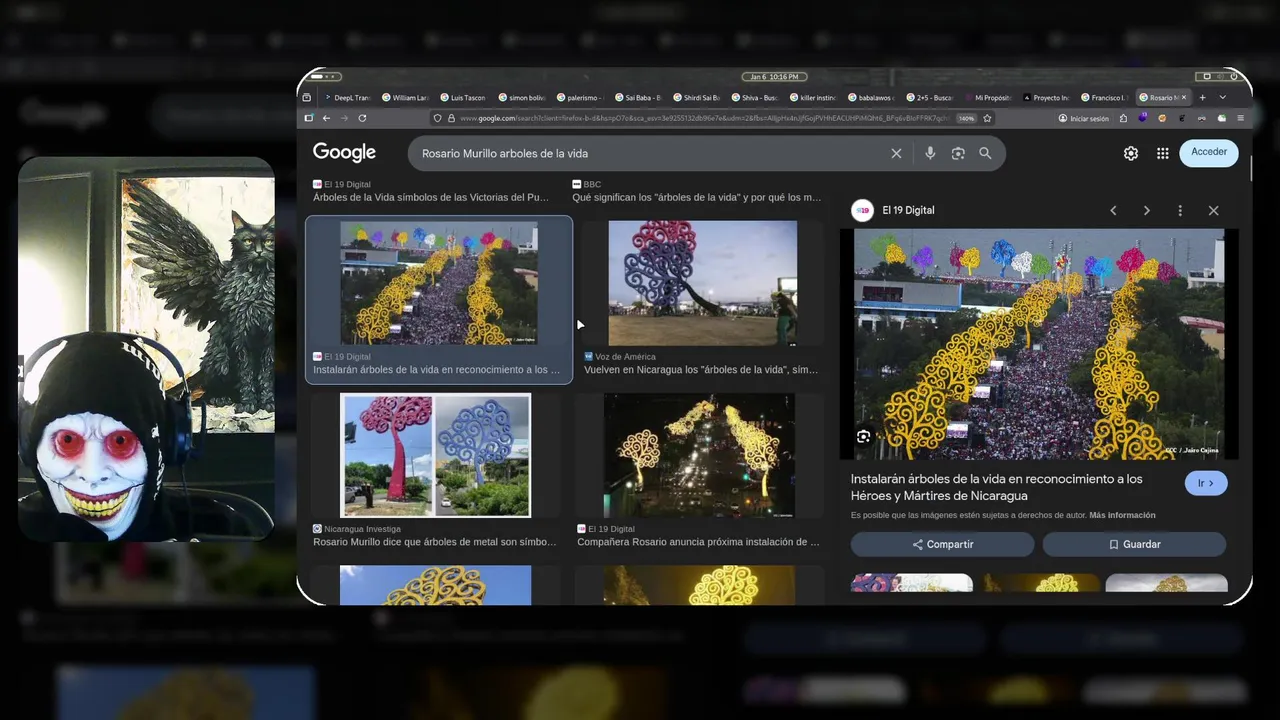Select Nicaragua Investiga pink and blue trees thumbnail
Image resolution: width=1280 pixels, height=720 pixels.
(x=435, y=455)
